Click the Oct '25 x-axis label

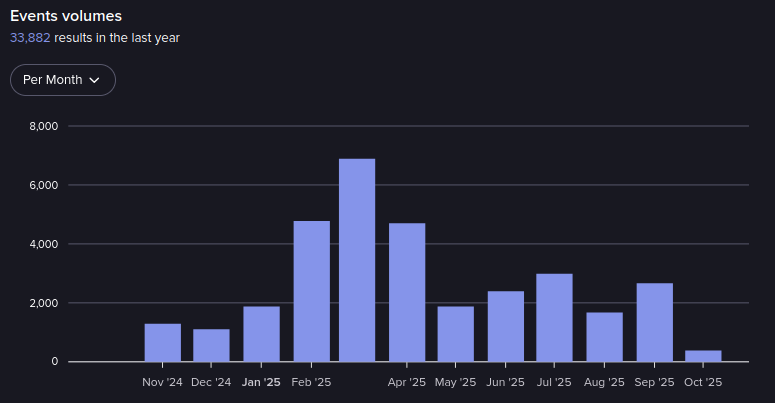pyautogui.click(x=703, y=382)
